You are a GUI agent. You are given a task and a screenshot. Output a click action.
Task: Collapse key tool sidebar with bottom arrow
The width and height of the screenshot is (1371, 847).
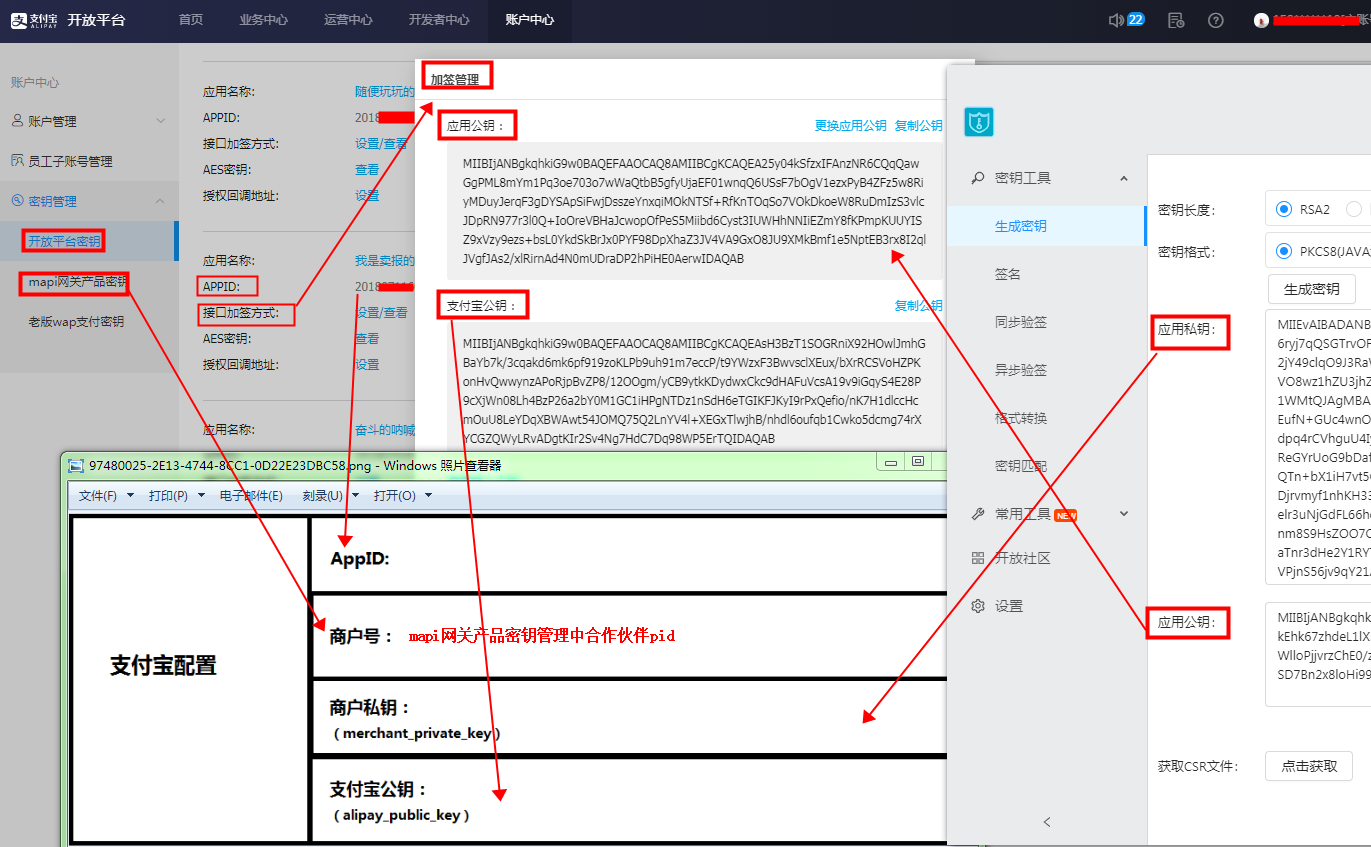click(1047, 822)
